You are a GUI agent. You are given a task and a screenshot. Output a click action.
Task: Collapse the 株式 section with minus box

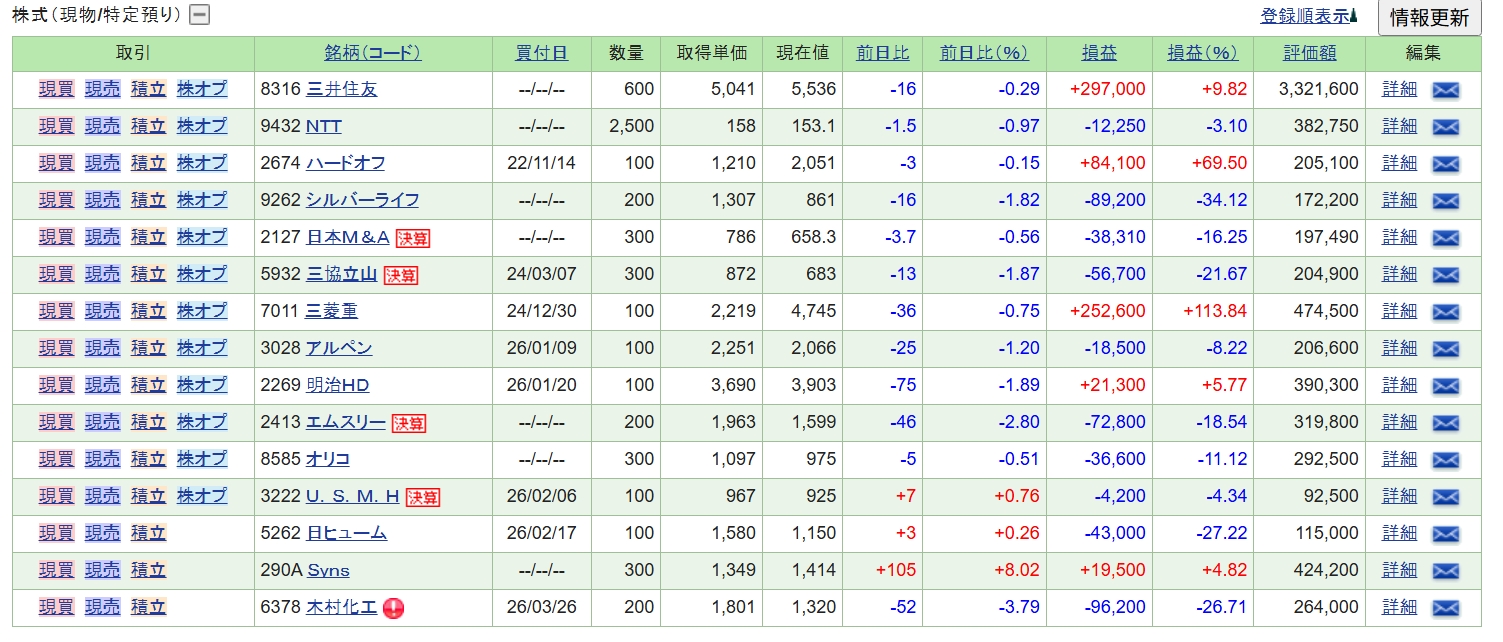200,15
